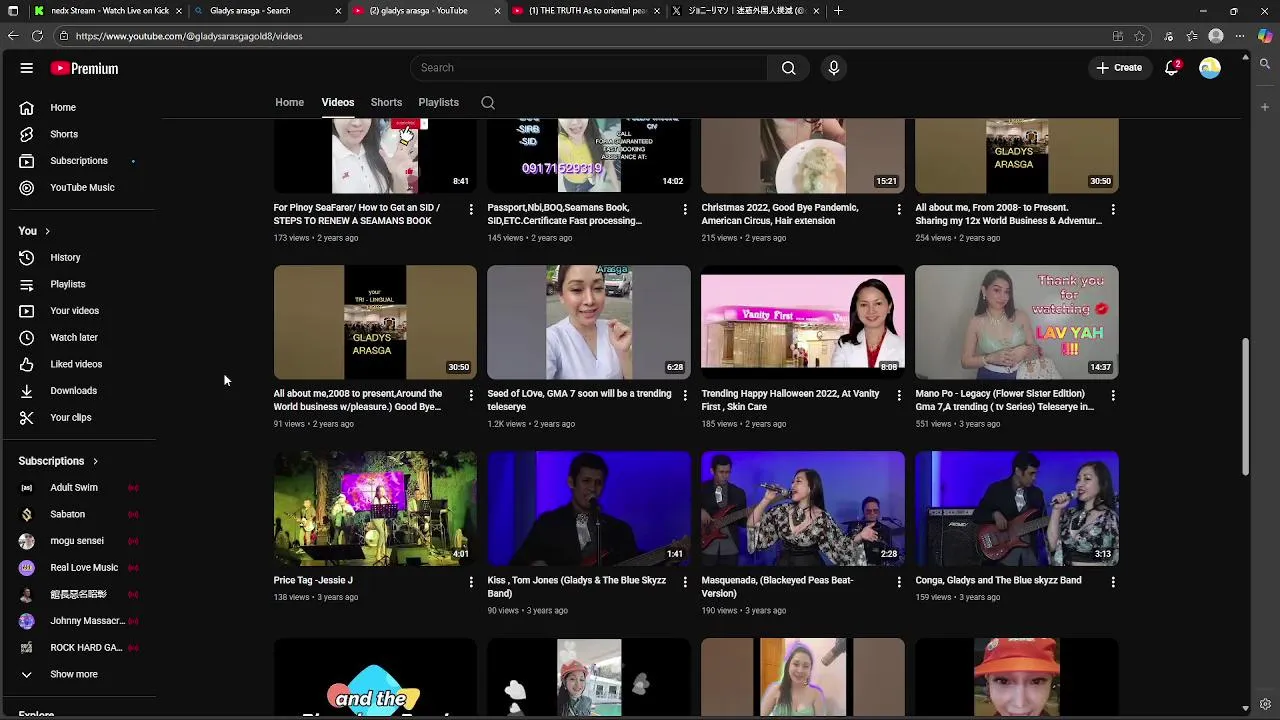Screen dimensions: 1280x720
Task: Open more options for Conga video
Action: coord(1113,581)
